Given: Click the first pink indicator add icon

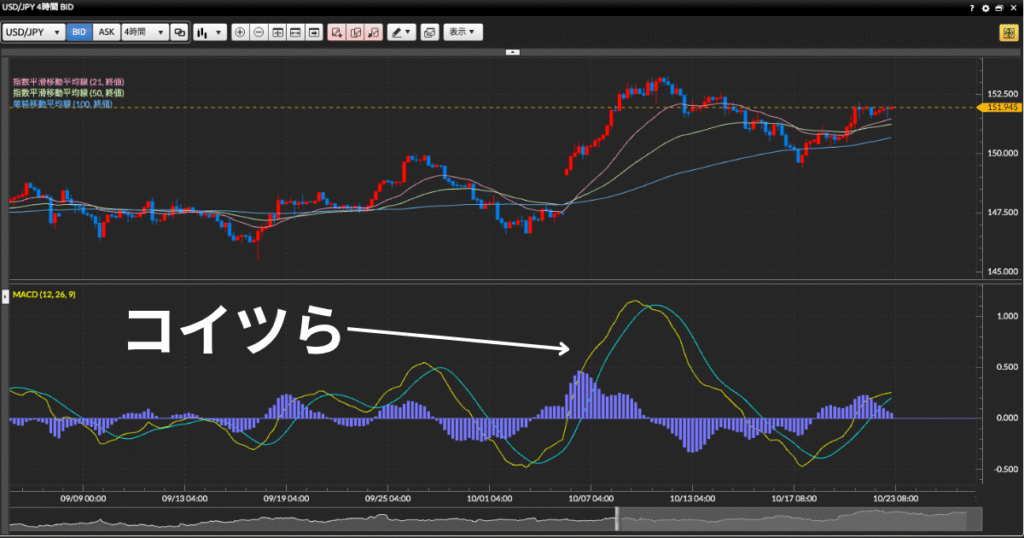Looking at the screenshot, I should click(x=336, y=32).
